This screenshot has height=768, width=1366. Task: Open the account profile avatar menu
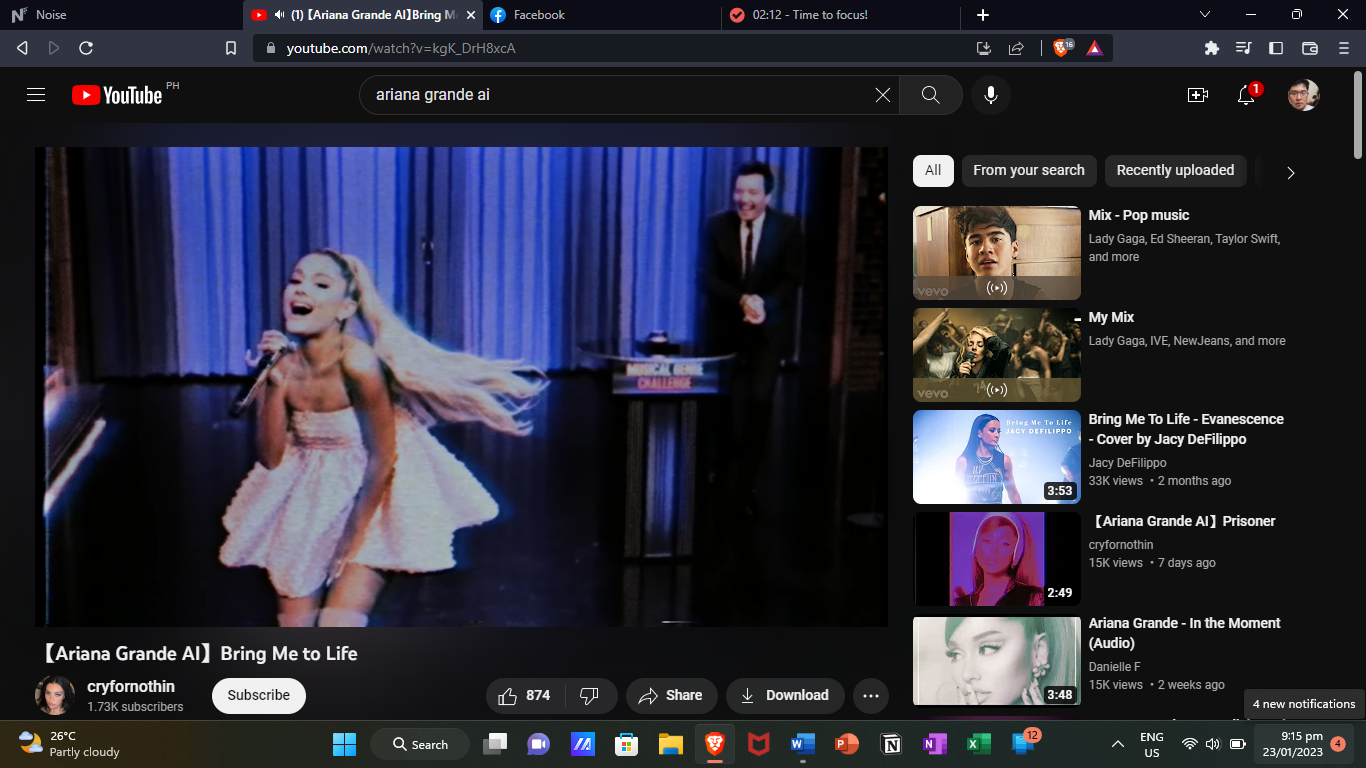point(1304,95)
